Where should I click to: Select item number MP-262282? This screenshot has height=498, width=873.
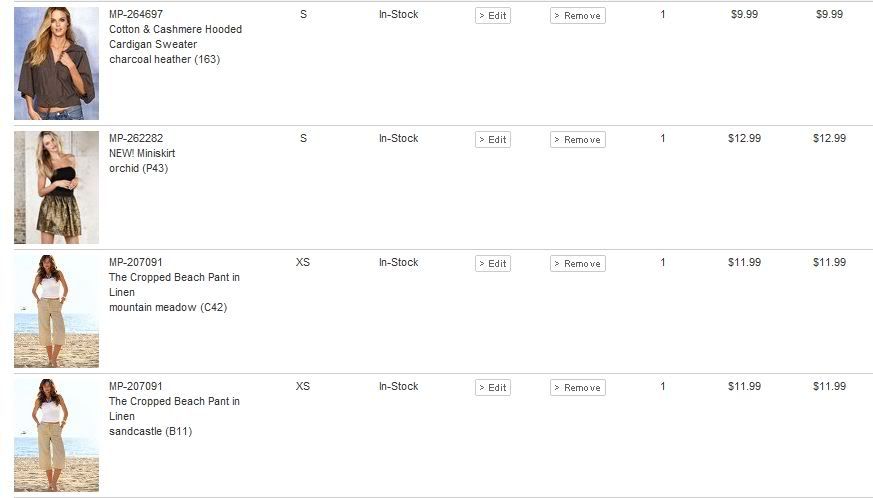click(x=136, y=138)
